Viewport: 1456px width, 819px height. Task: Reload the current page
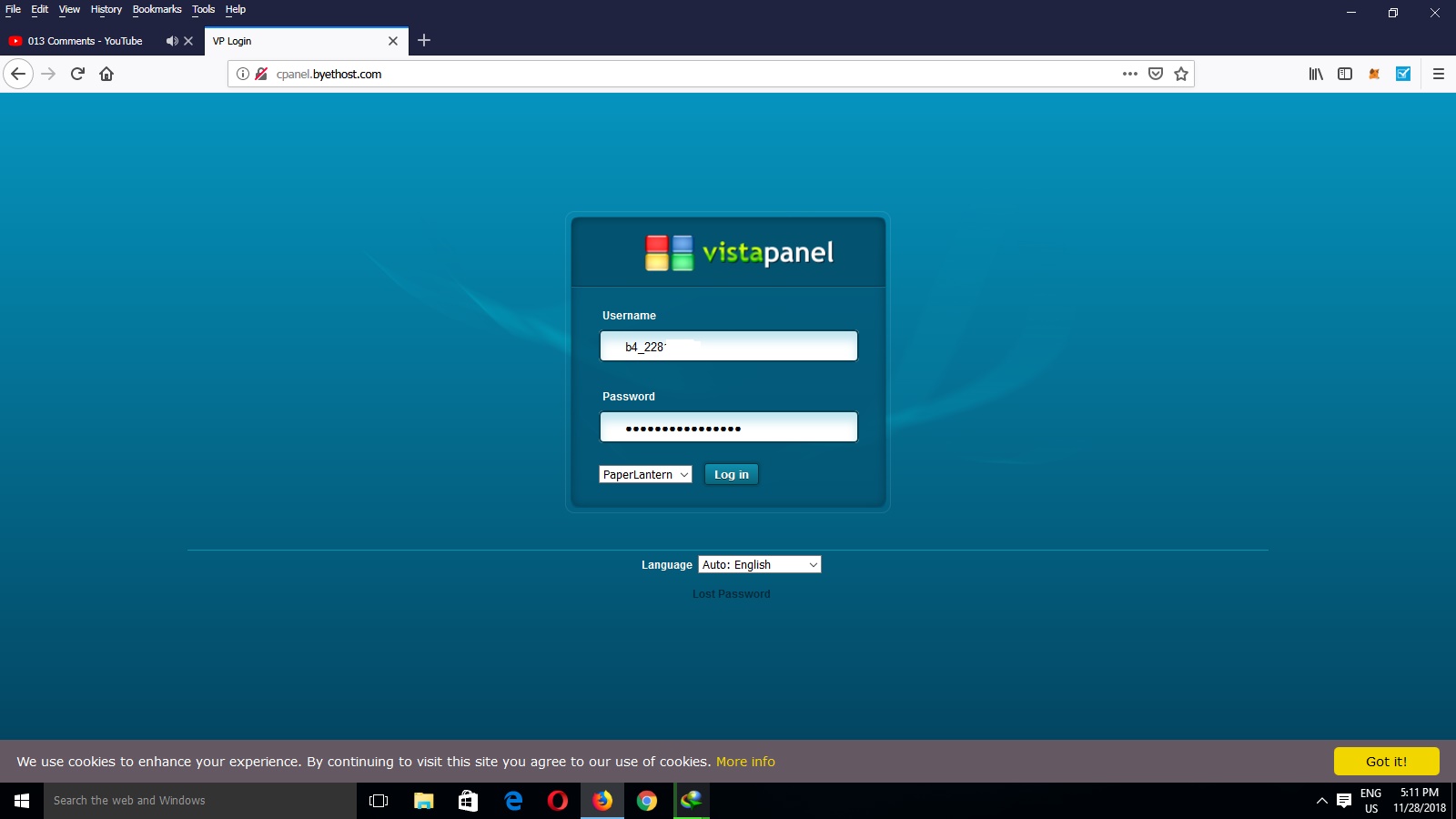[77, 74]
